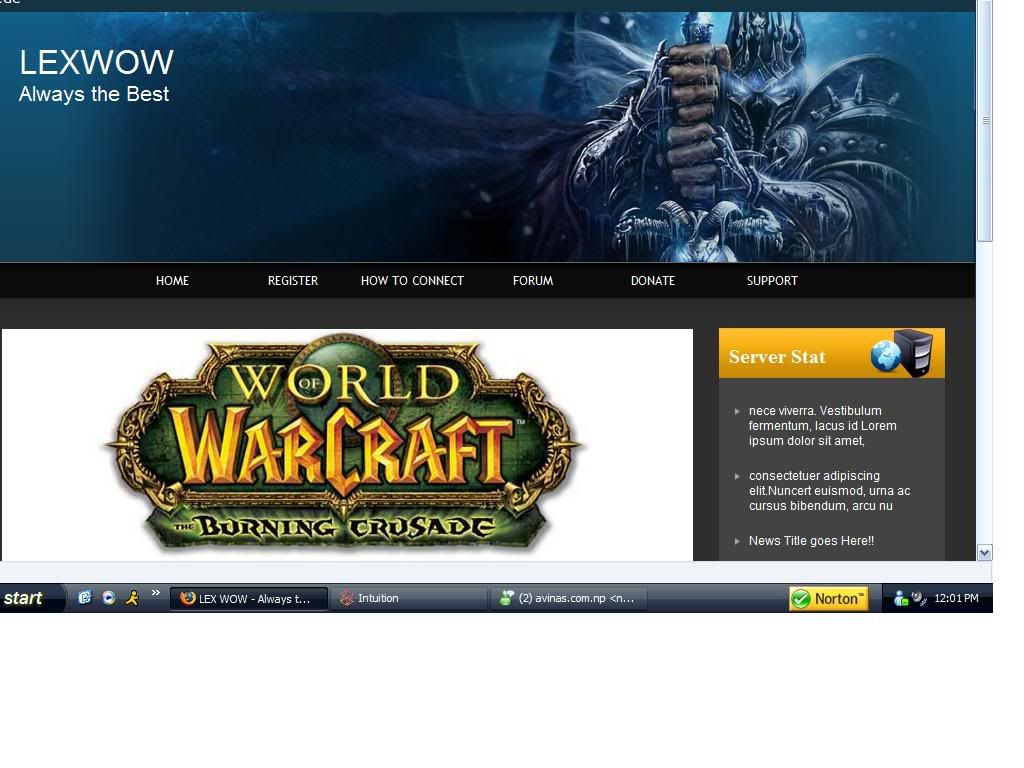Click the 12:01 PM clock
This screenshot has height=768, width=1024.
pyautogui.click(x=956, y=598)
